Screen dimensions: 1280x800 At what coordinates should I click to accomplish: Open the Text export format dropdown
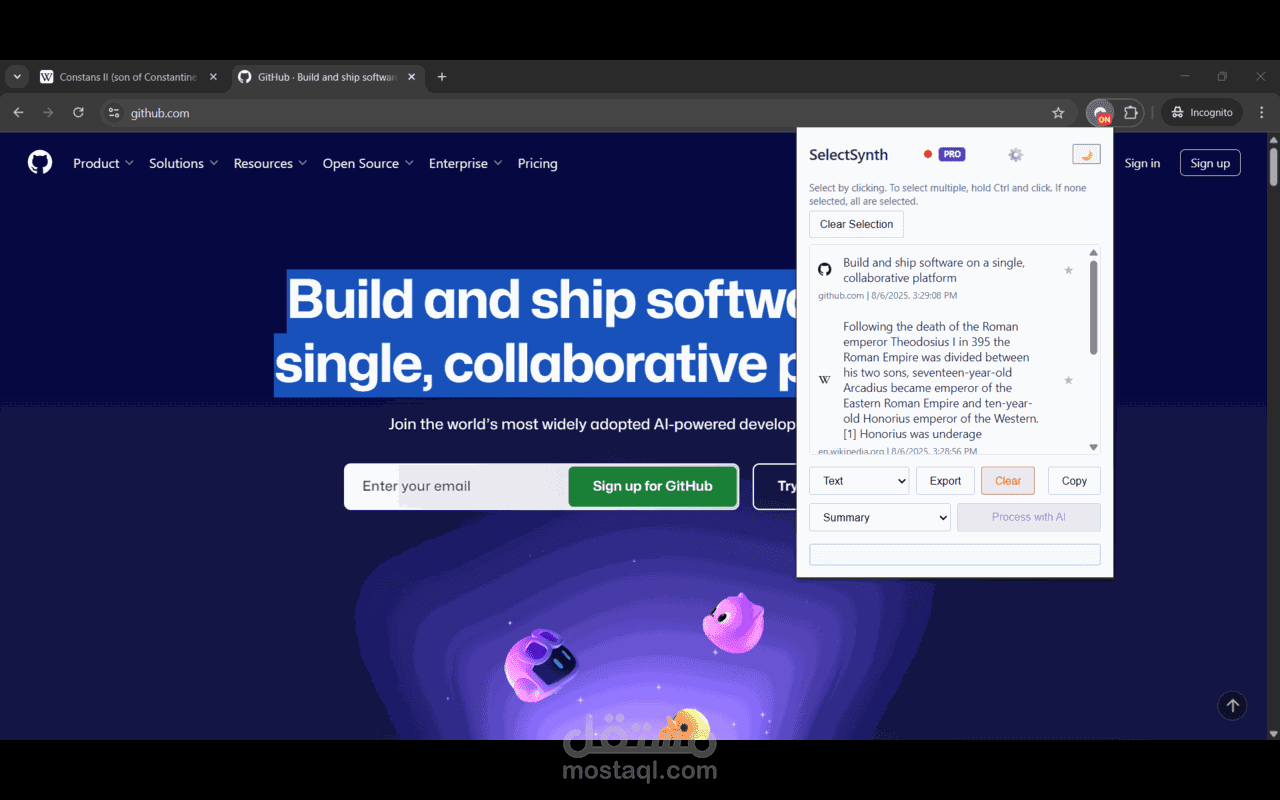(859, 481)
